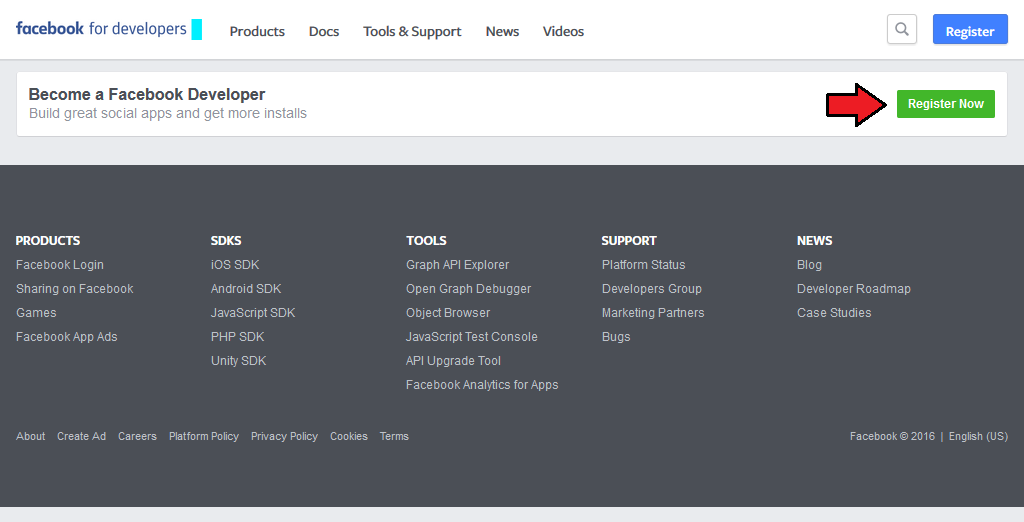
Task: Click the green Register Now button
Action: (x=946, y=104)
